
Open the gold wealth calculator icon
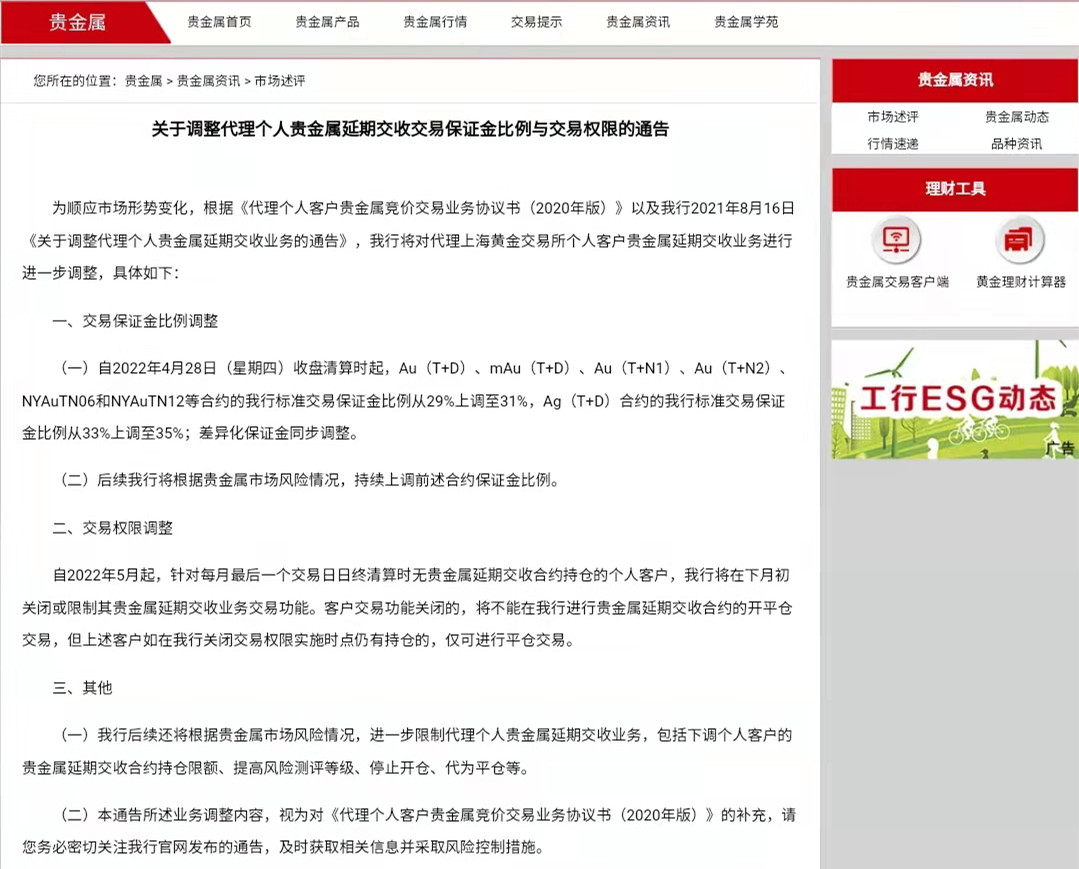tap(1020, 240)
